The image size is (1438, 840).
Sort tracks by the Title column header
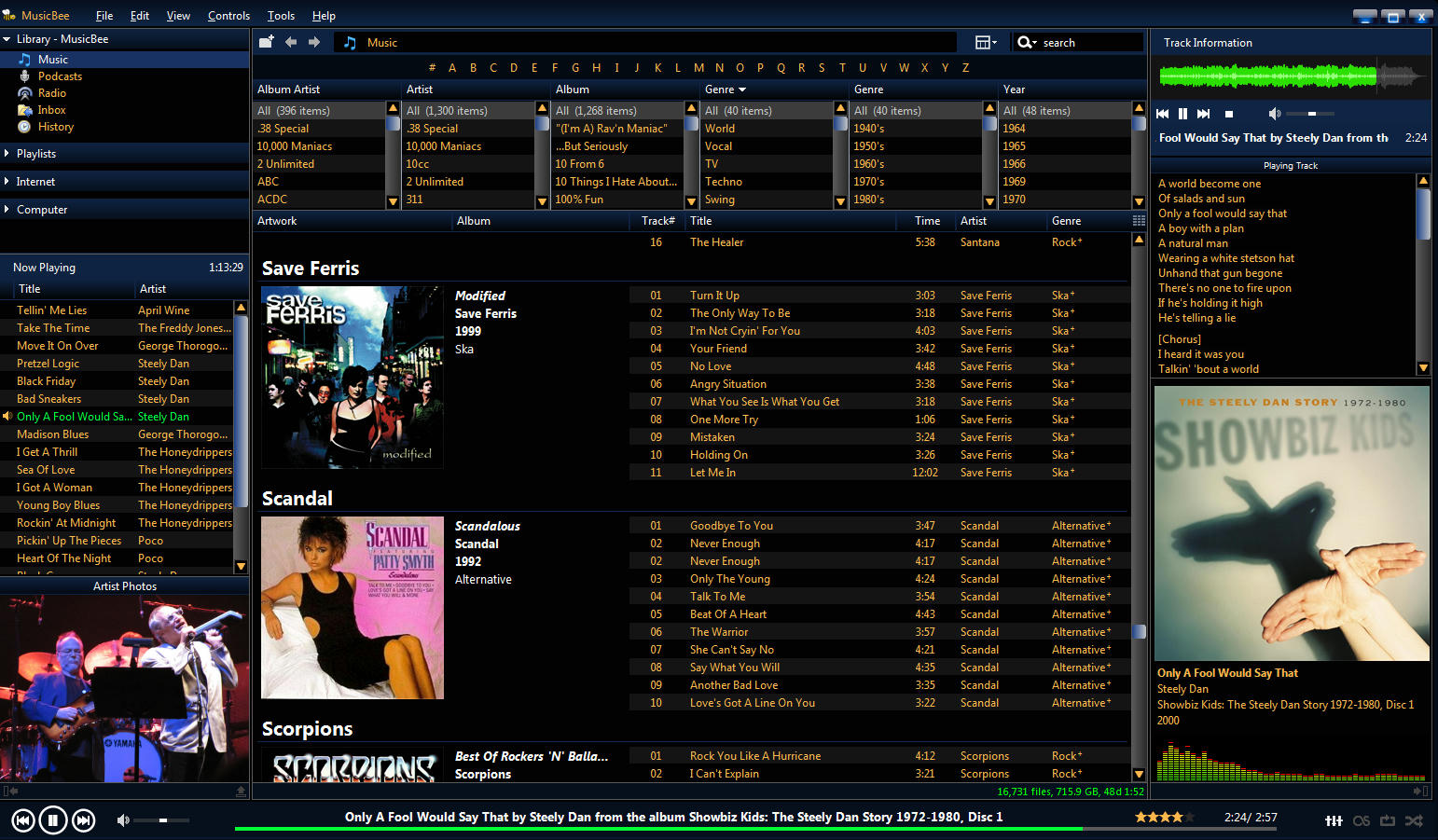tap(701, 221)
